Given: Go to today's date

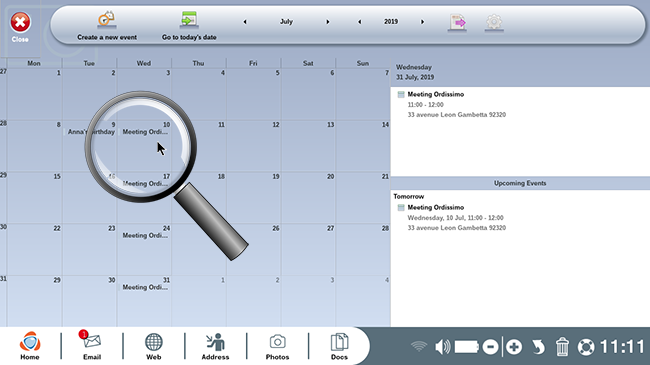Looking at the screenshot, I should point(189,19).
